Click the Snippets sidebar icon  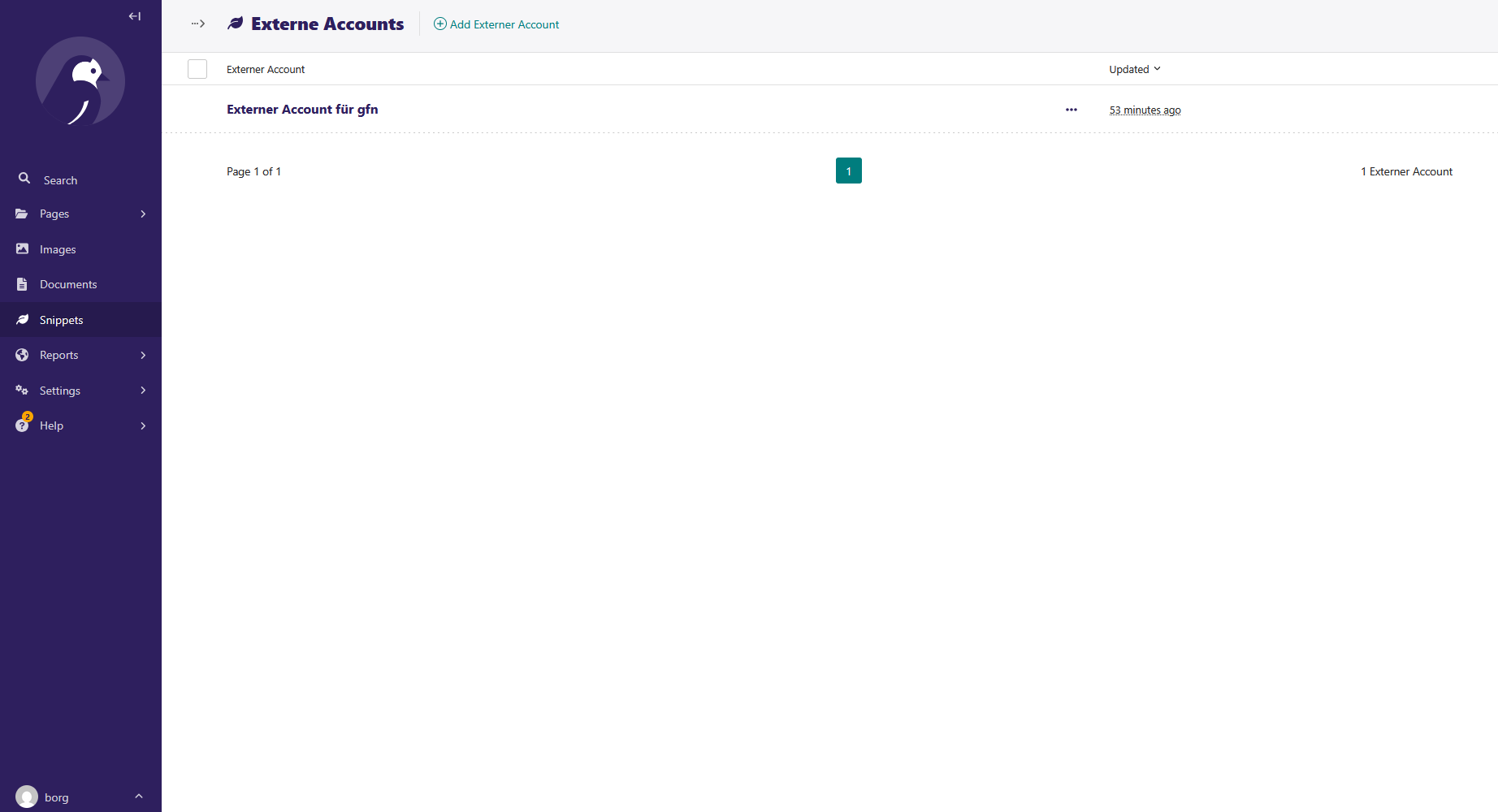pyautogui.click(x=23, y=319)
